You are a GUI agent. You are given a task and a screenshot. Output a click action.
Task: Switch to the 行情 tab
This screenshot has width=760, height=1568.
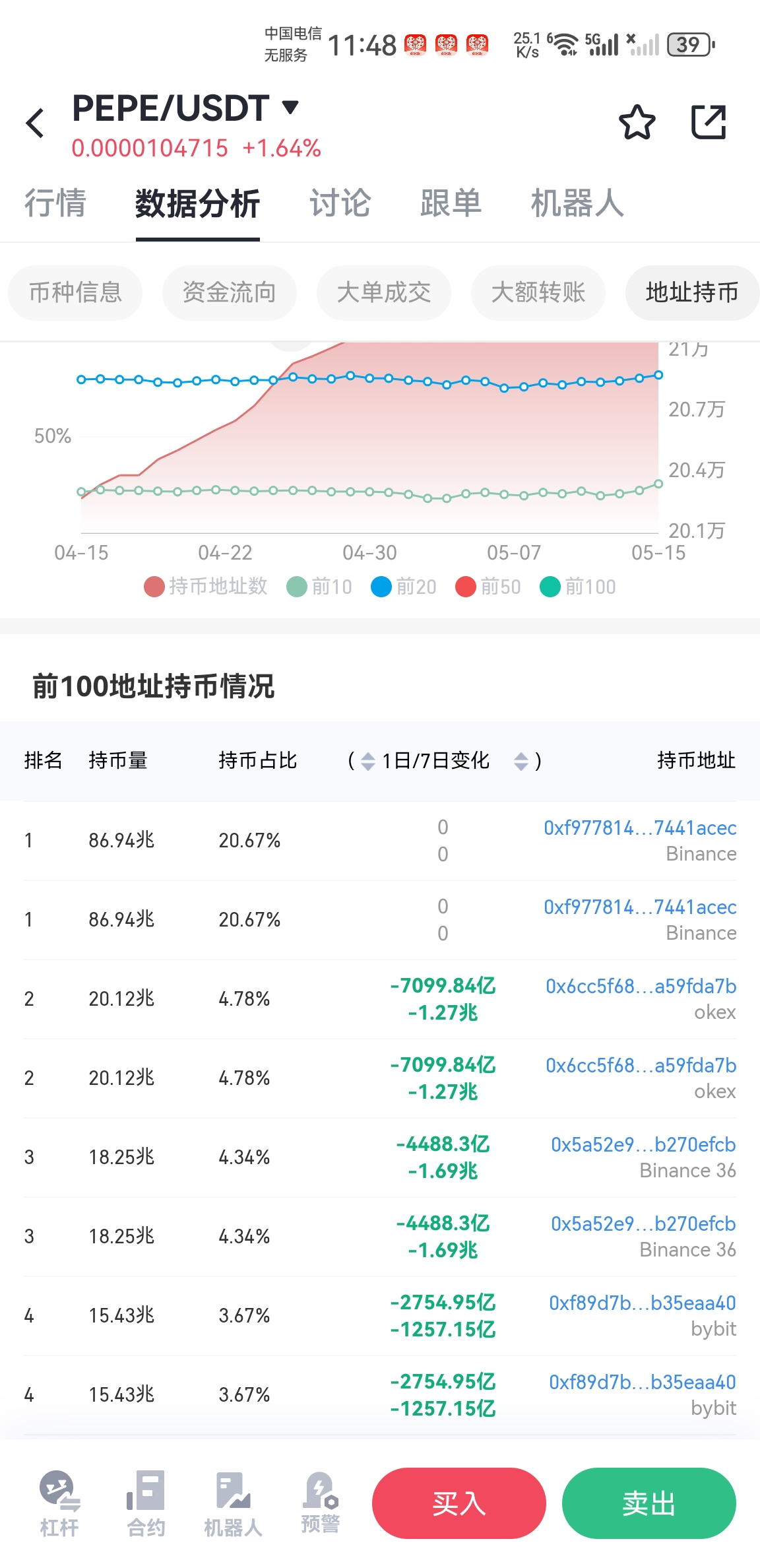click(55, 203)
